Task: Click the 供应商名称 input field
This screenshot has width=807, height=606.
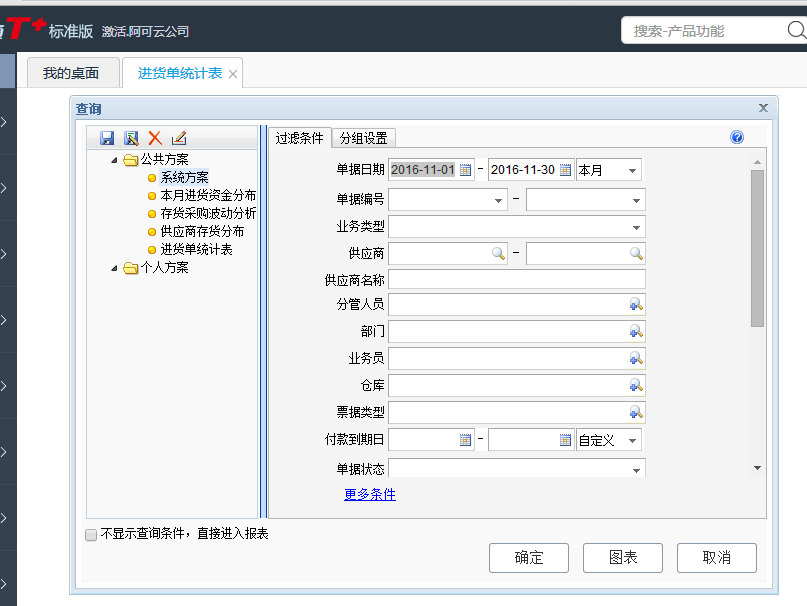Action: tap(517, 280)
